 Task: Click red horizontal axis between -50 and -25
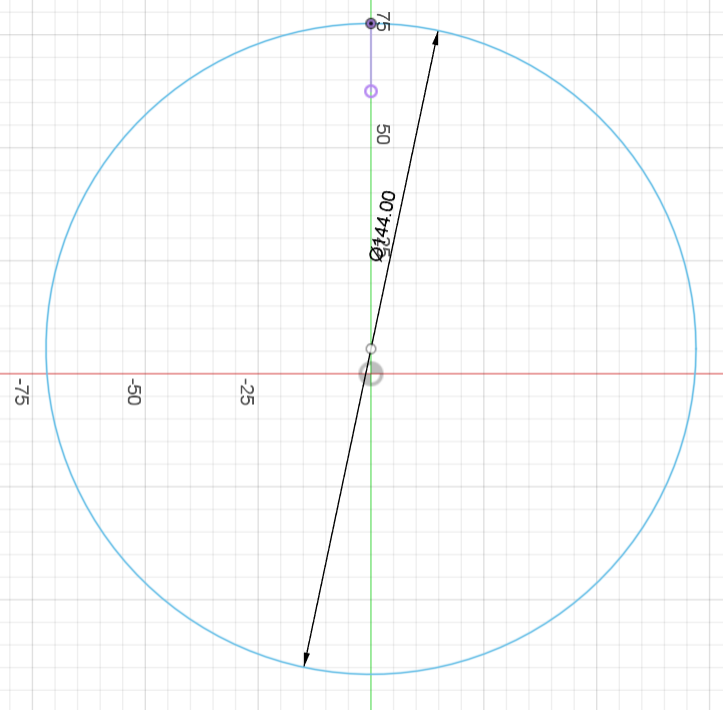(x=190, y=374)
